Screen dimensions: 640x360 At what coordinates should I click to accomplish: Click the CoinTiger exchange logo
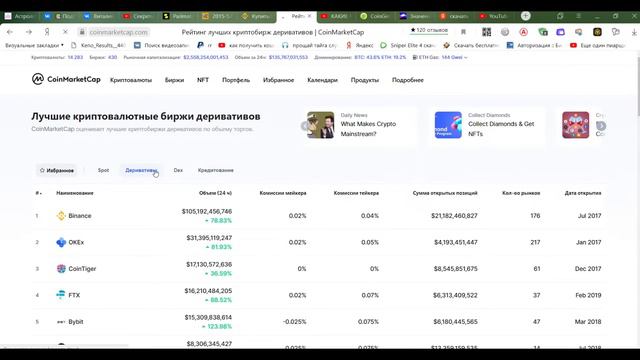click(x=61, y=269)
